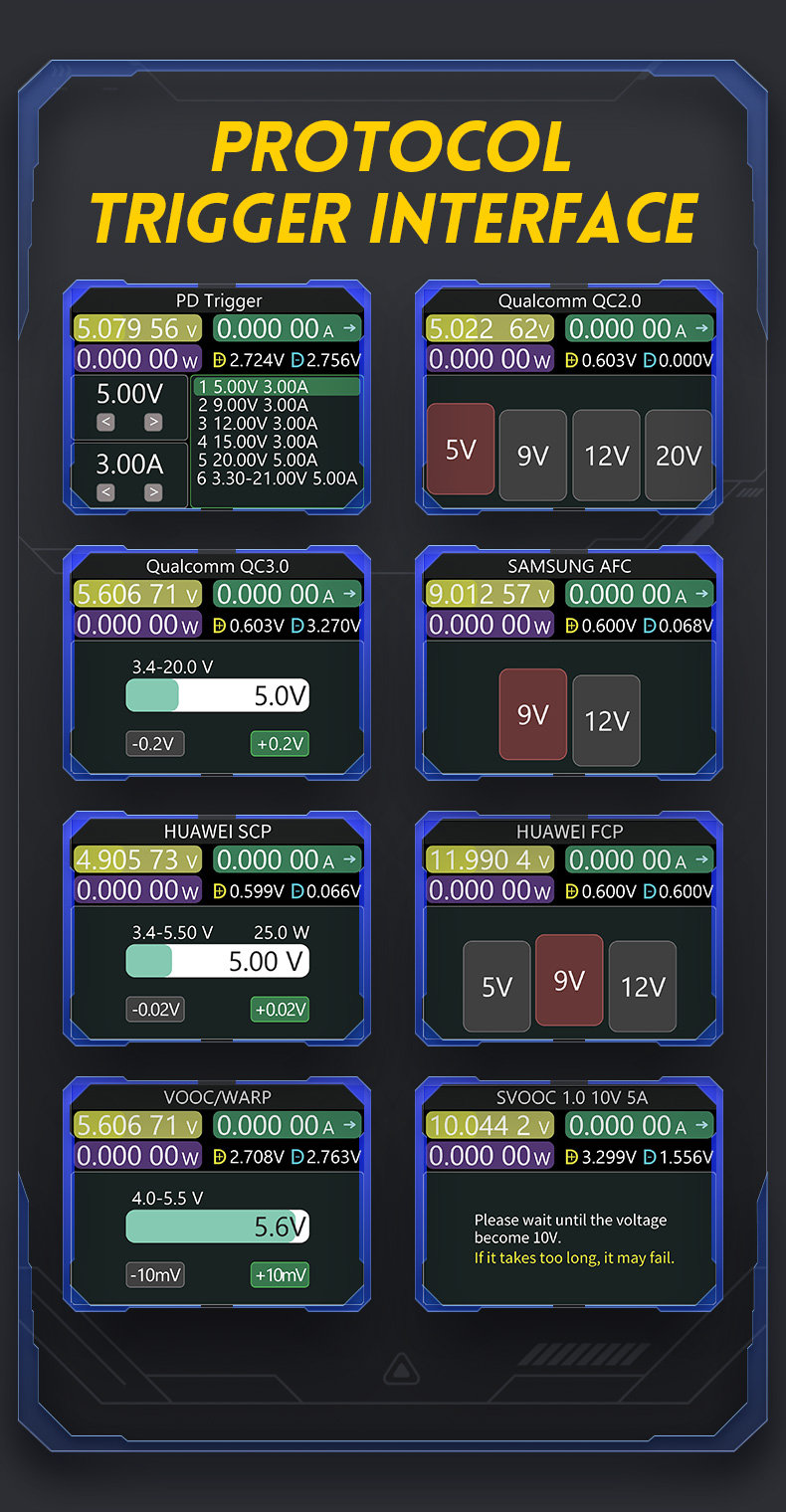Choose PD profile 2 9.00V 3.00A
Image resolution: width=786 pixels, height=1512 pixels.
(253, 405)
